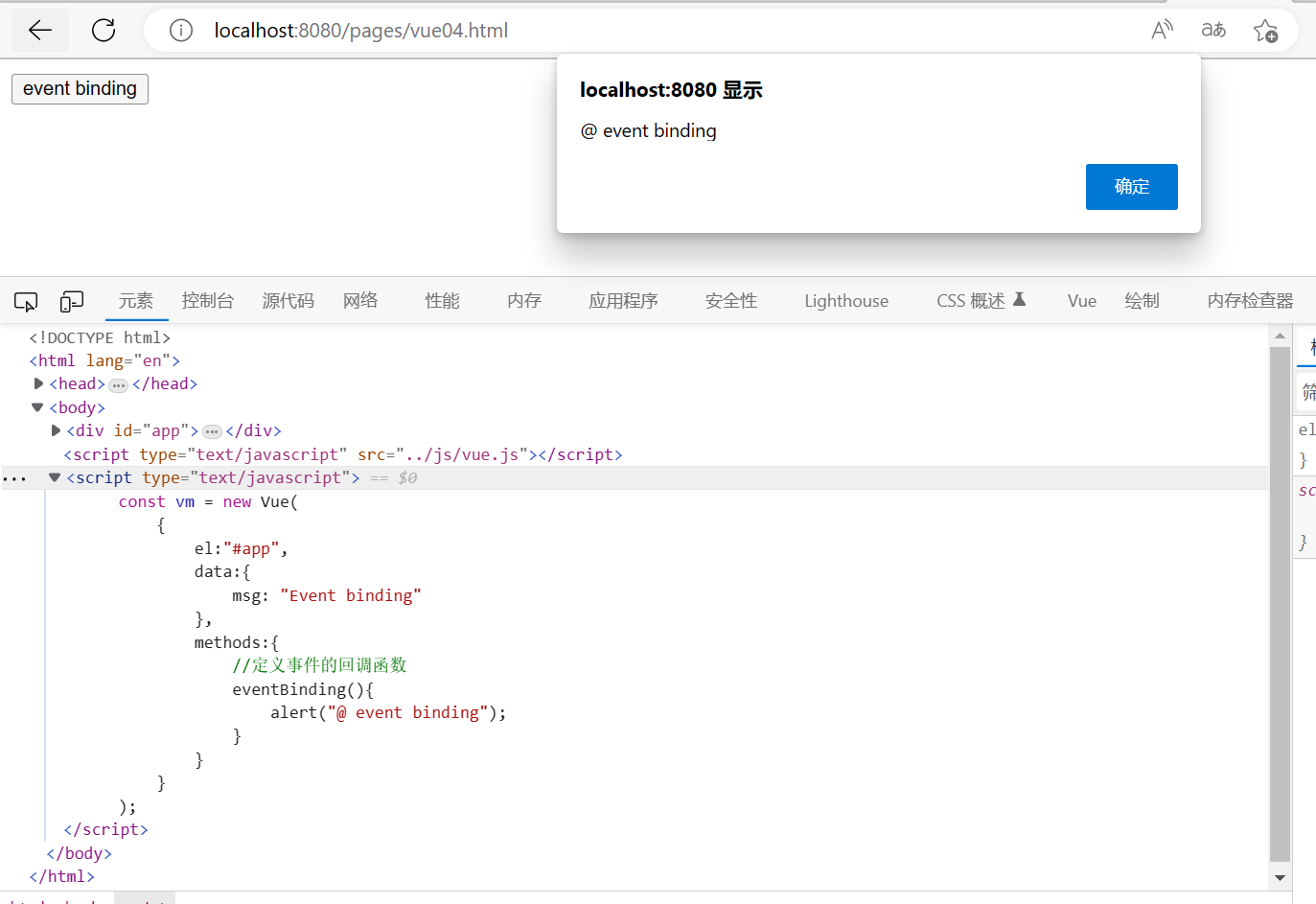Select the html lang="en" node

tap(104, 360)
